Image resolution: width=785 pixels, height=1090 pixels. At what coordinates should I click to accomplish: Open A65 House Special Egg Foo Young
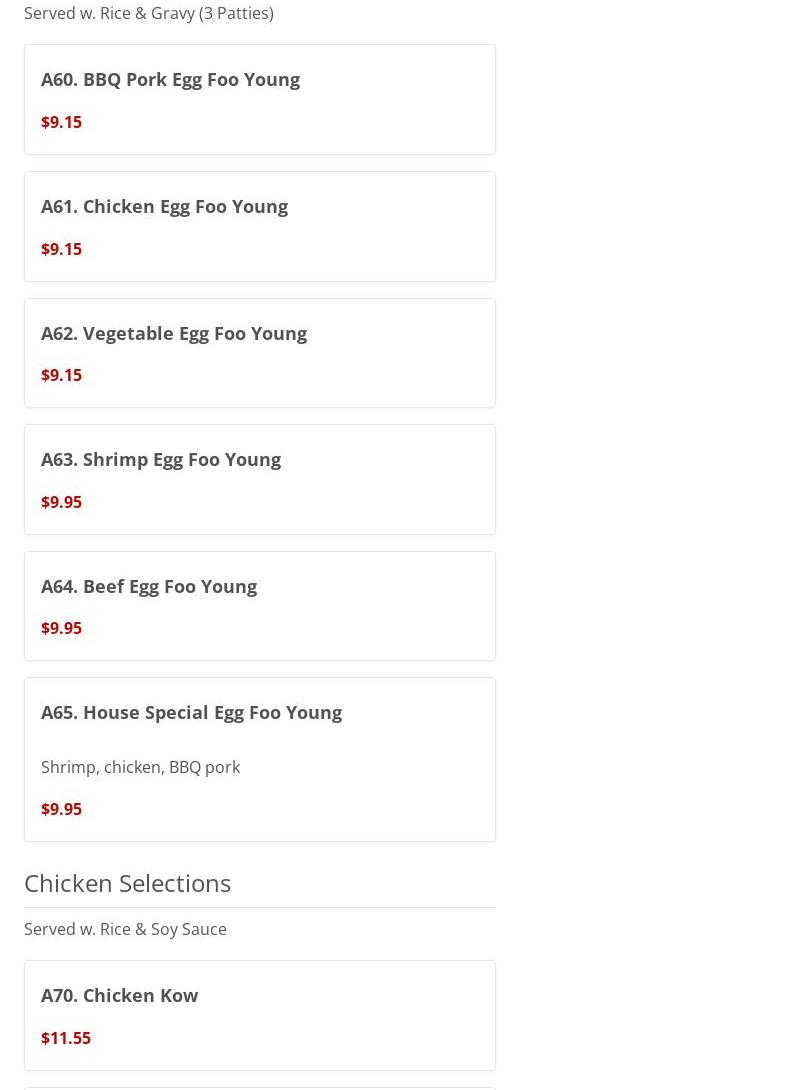pyautogui.click(x=191, y=712)
